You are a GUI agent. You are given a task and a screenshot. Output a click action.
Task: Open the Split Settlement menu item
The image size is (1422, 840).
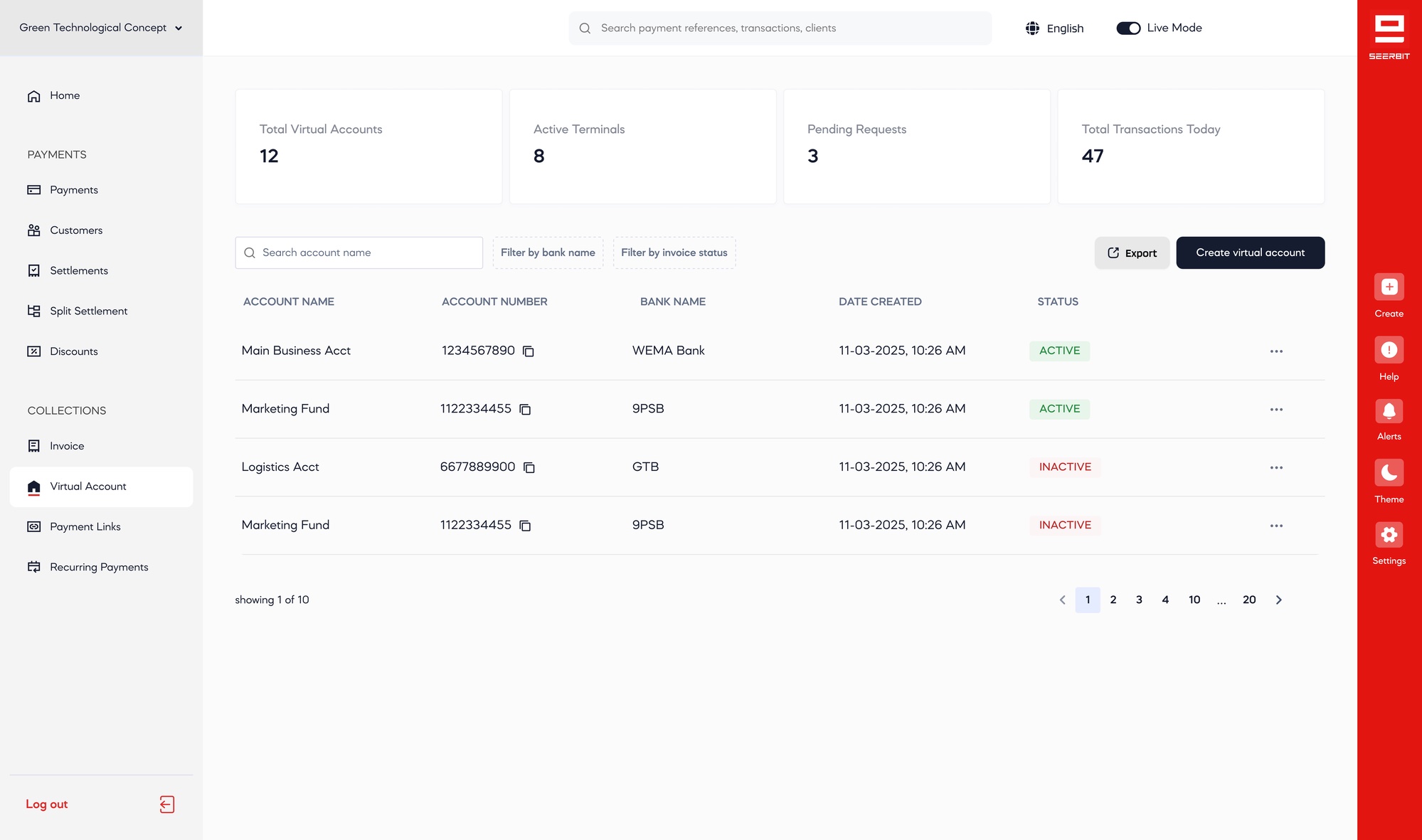[x=89, y=311]
